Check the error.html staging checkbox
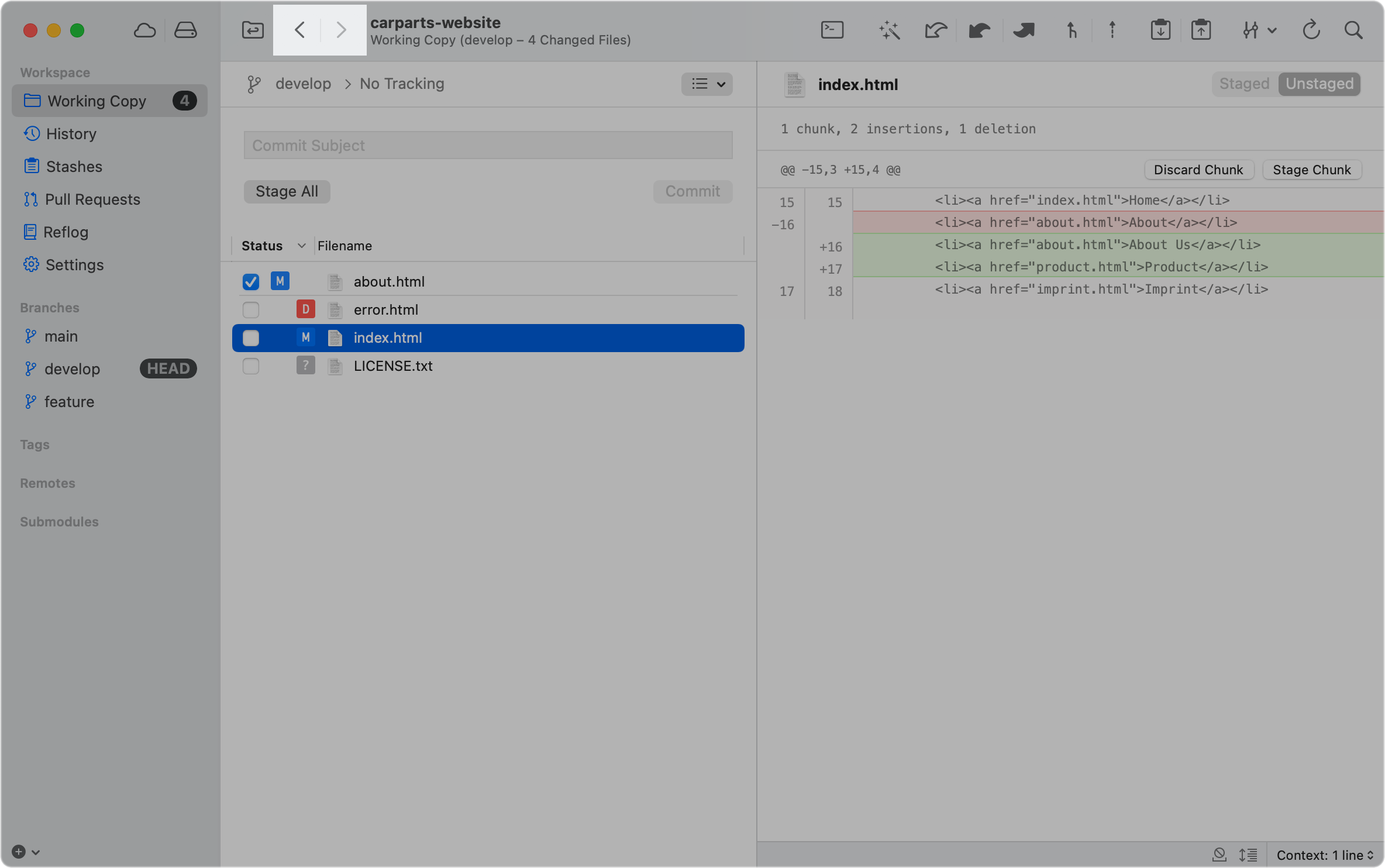 tap(251, 310)
